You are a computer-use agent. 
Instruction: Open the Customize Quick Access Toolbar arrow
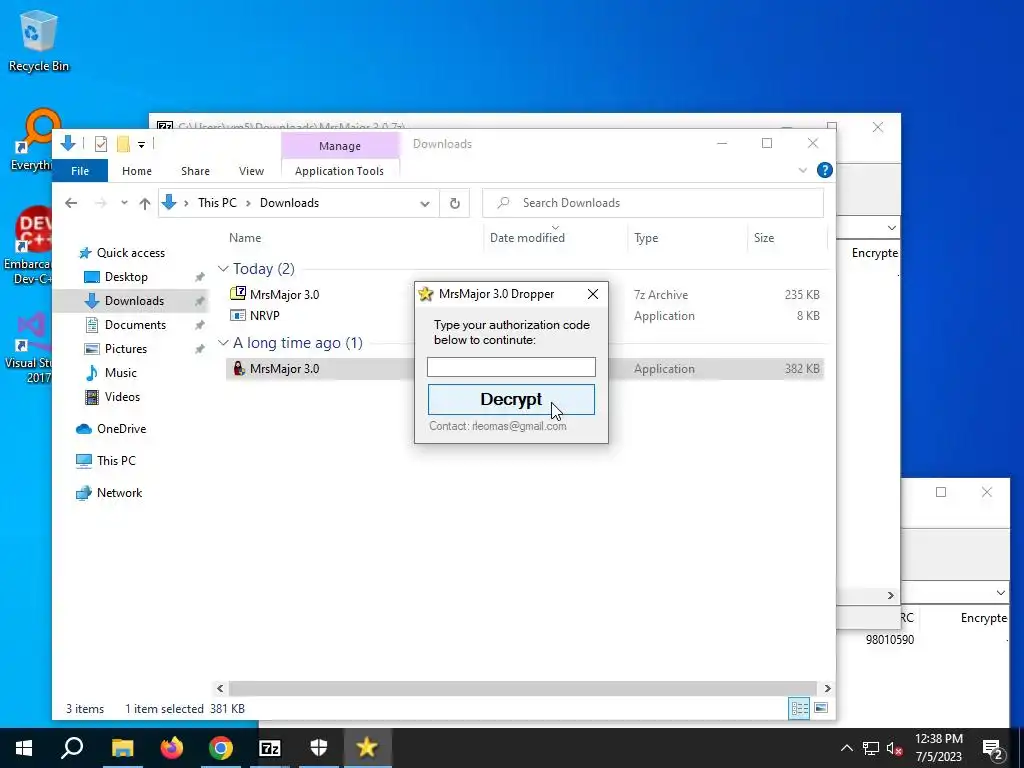pyautogui.click(x=141, y=144)
